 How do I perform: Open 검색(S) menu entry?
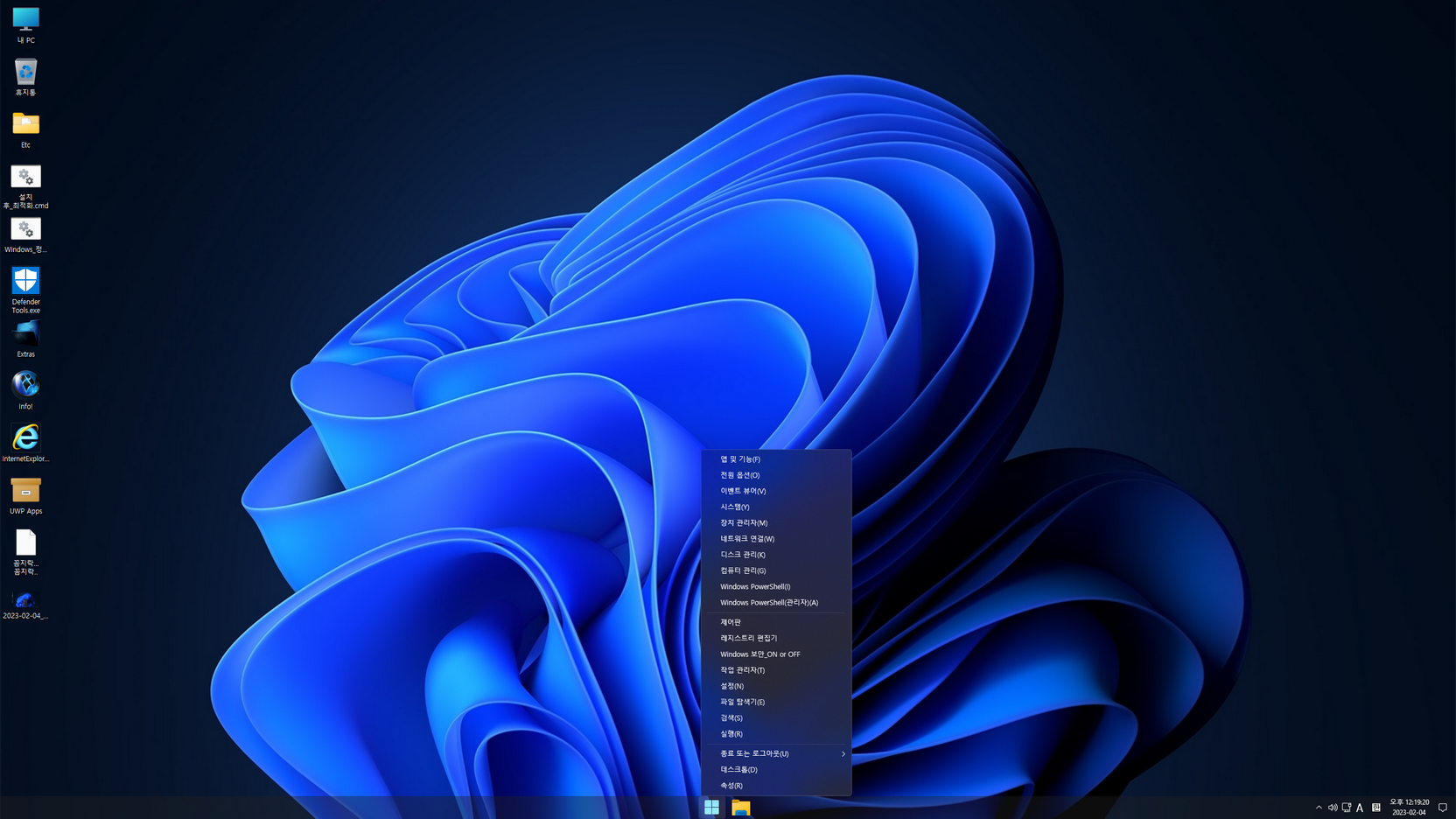click(x=776, y=718)
